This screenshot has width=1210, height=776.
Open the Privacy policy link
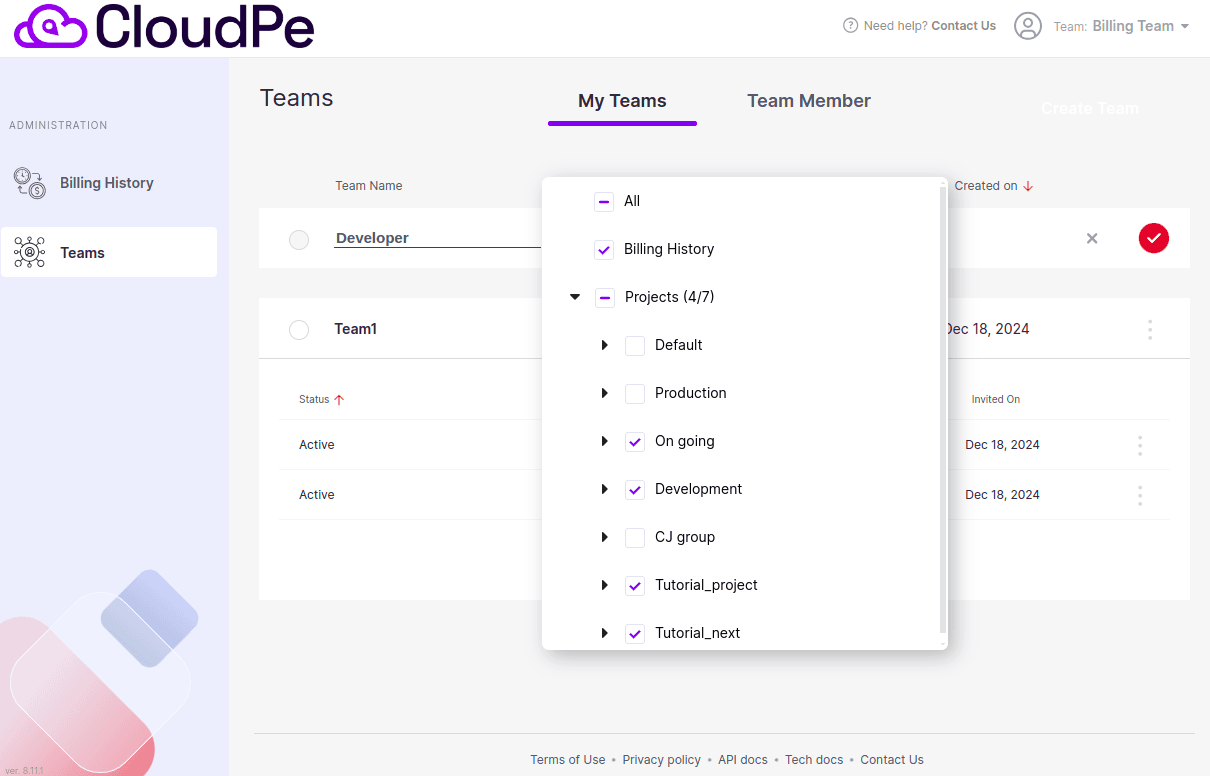point(661,759)
